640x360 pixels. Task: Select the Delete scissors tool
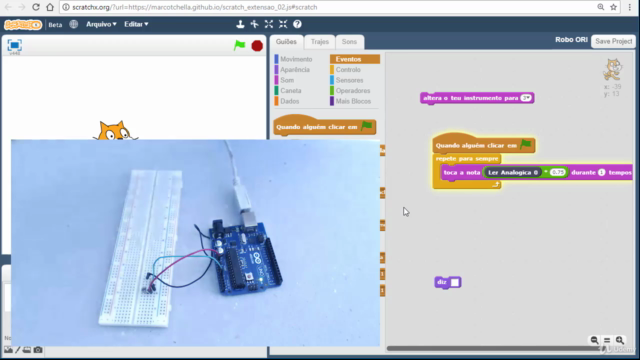point(254,24)
